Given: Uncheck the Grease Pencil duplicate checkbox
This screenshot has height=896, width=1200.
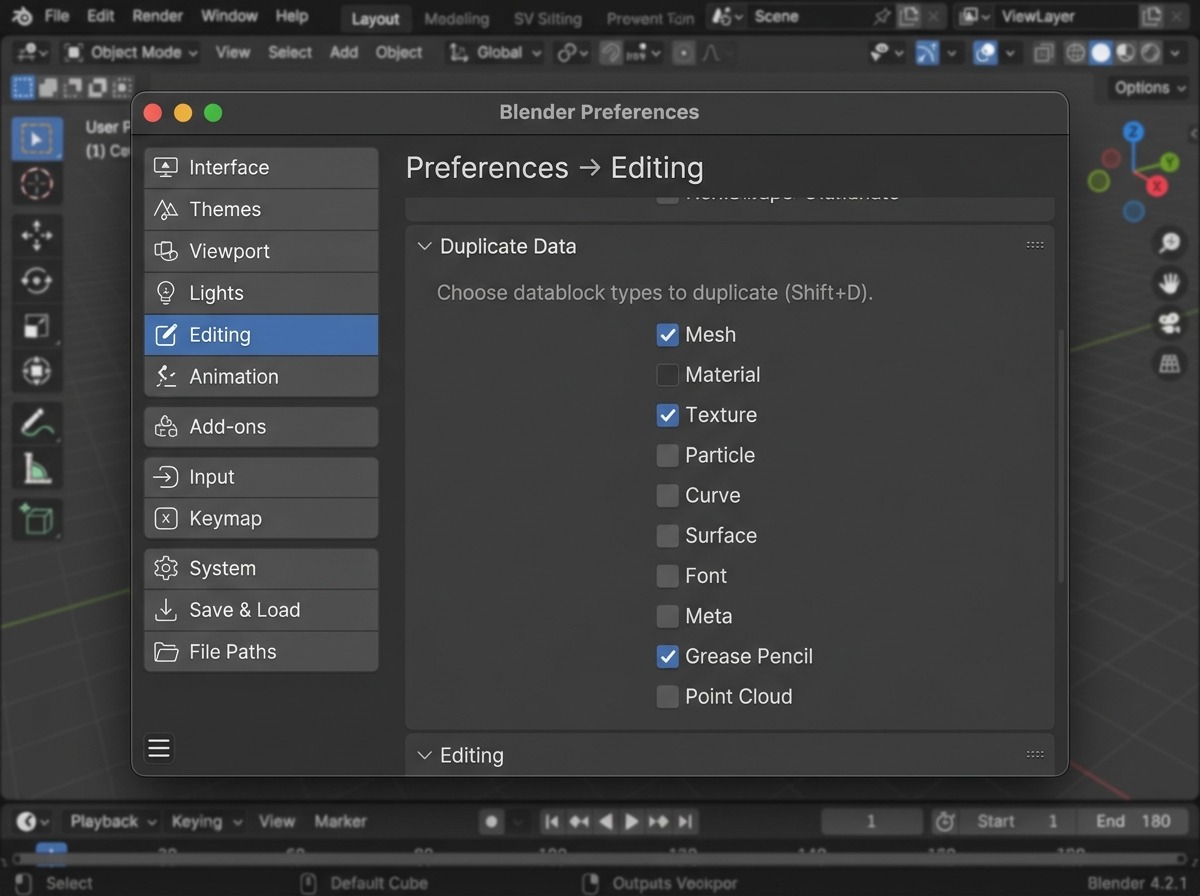Looking at the screenshot, I should click(667, 657).
